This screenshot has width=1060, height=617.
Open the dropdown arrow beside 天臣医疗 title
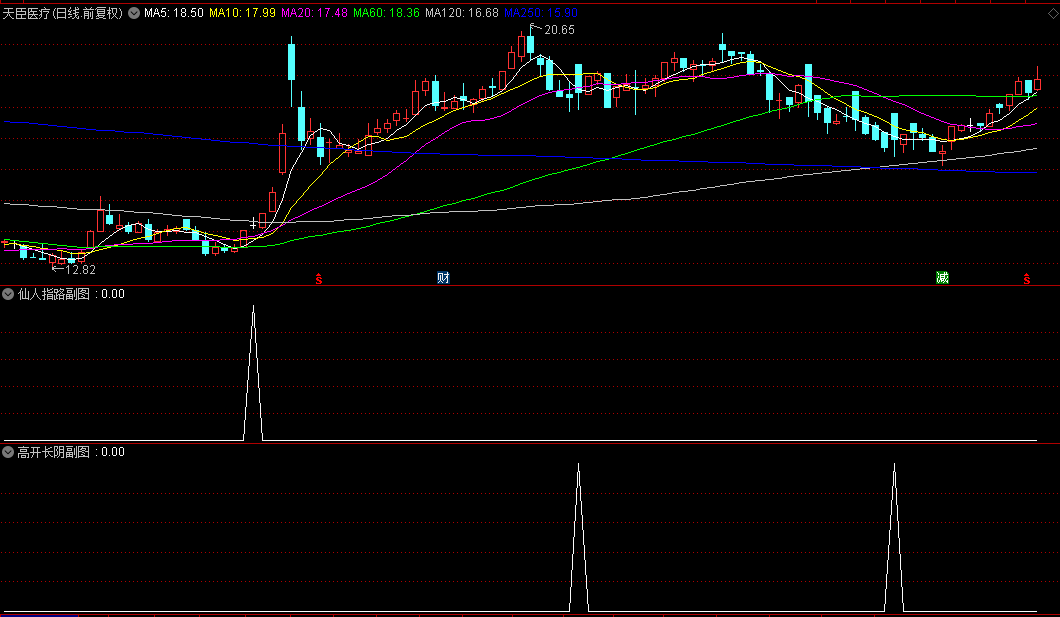click(134, 14)
